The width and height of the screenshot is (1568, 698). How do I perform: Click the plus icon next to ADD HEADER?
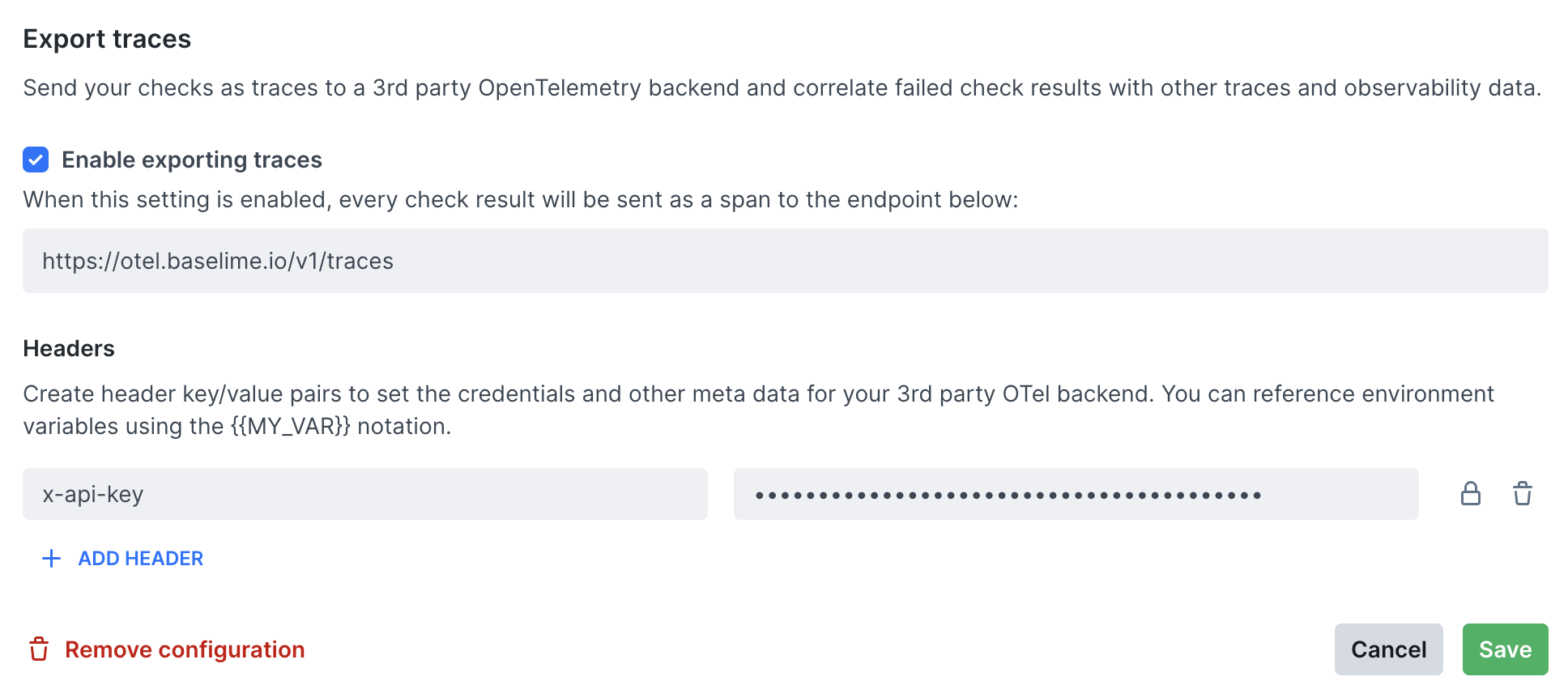(x=50, y=558)
